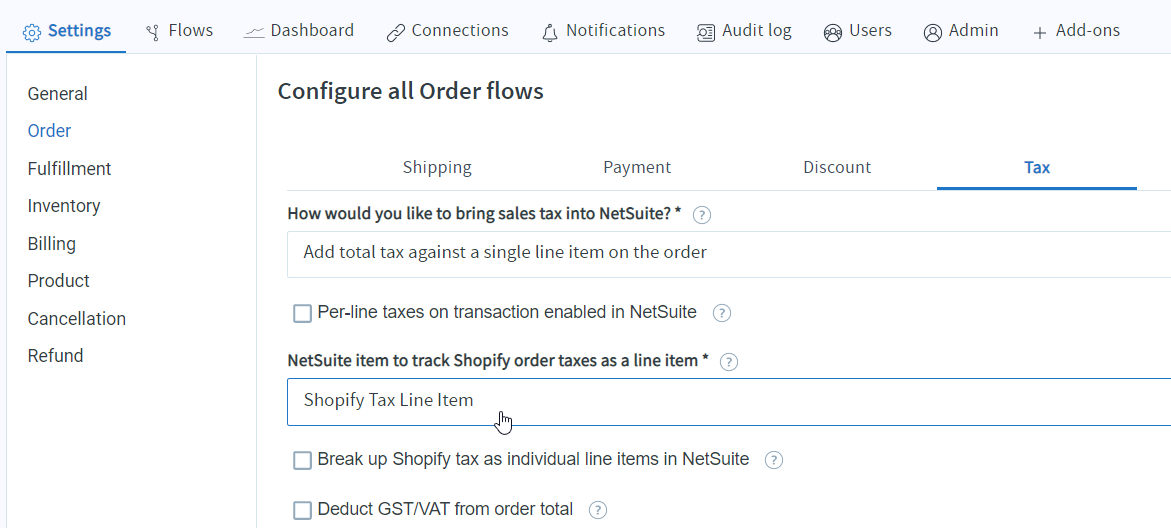Click the Notifications bell icon

(550, 33)
